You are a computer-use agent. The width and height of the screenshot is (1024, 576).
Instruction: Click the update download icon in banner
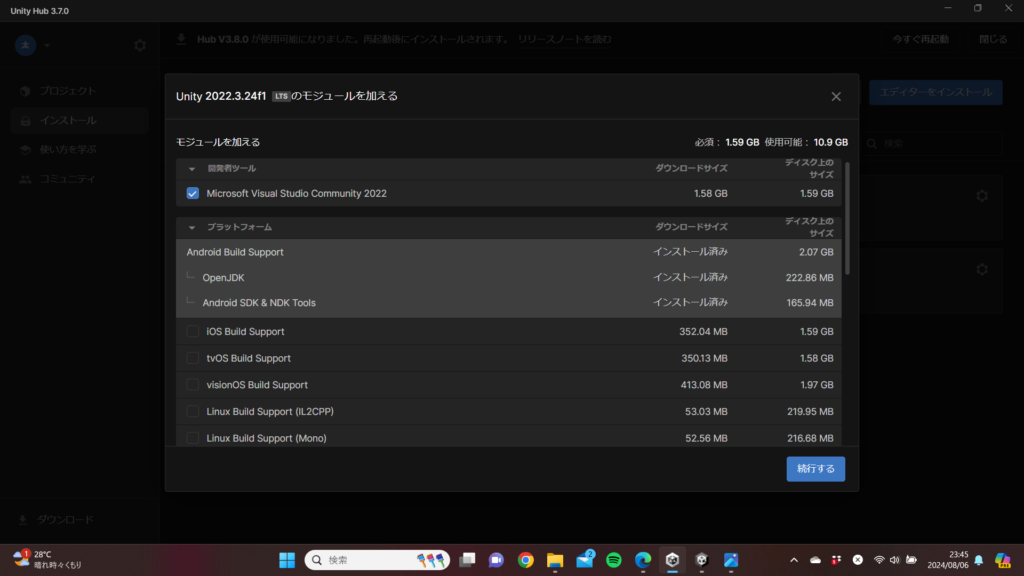coord(182,39)
